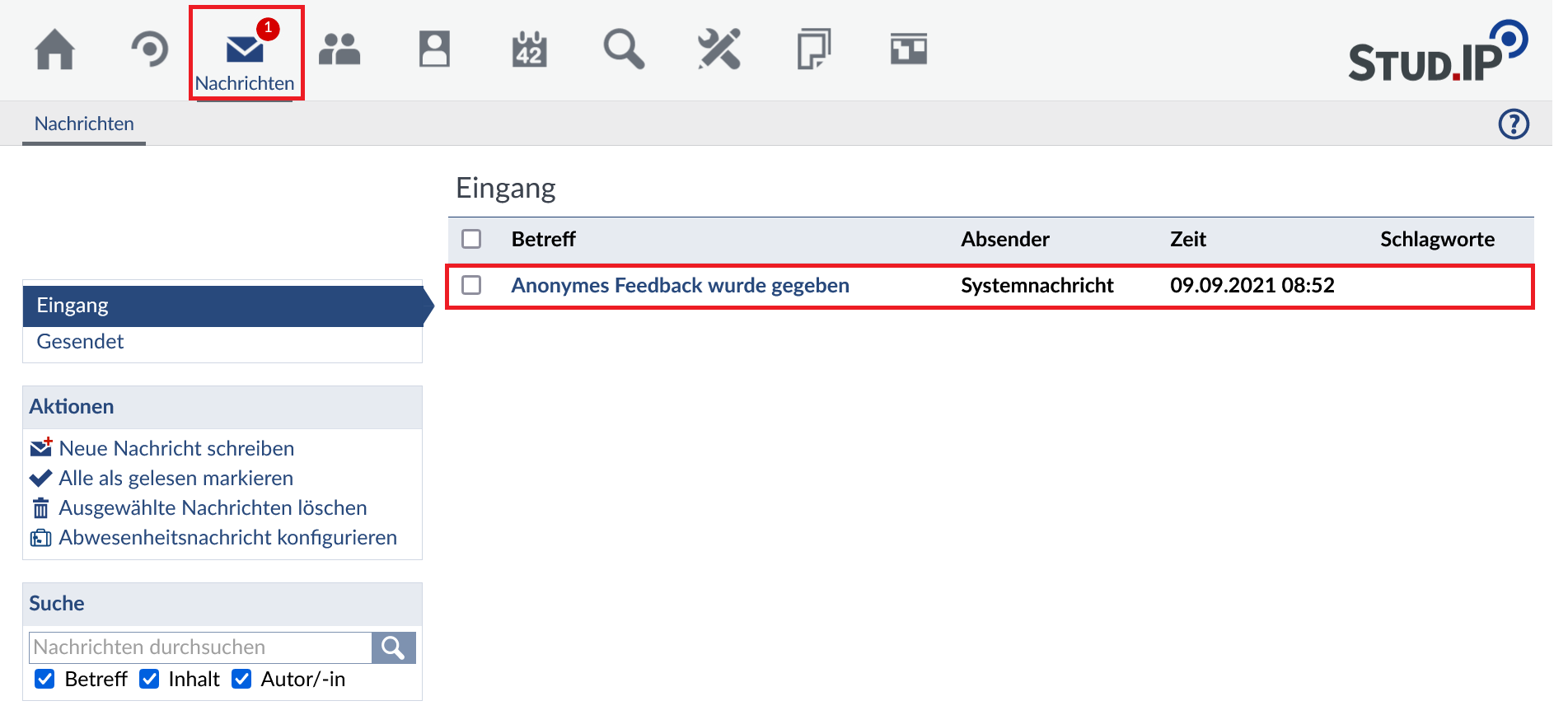Click Neue Nachricht schreiben
This screenshot has height=715, width=1568.
[x=176, y=448]
